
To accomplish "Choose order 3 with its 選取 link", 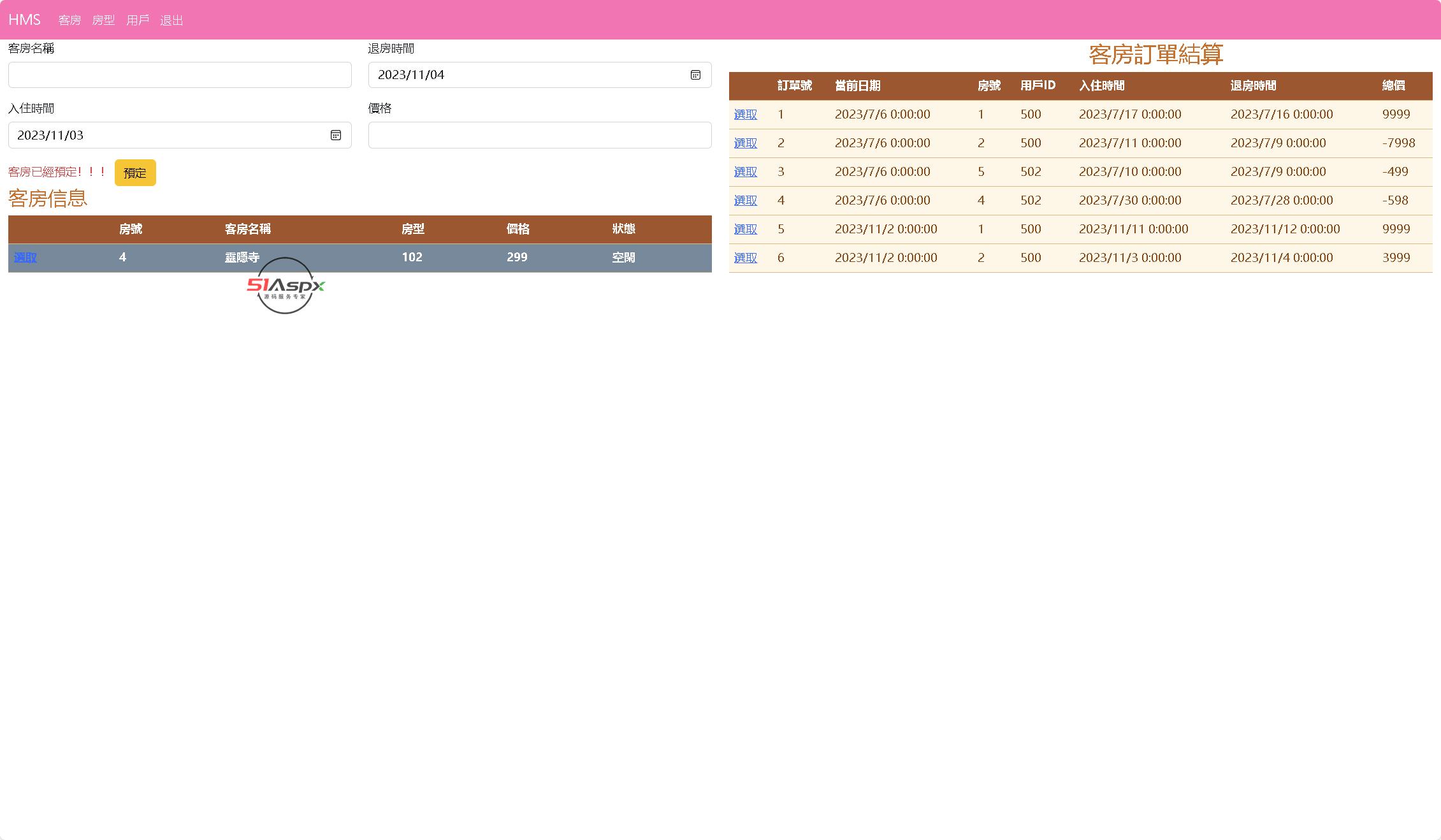I will [x=745, y=172].
